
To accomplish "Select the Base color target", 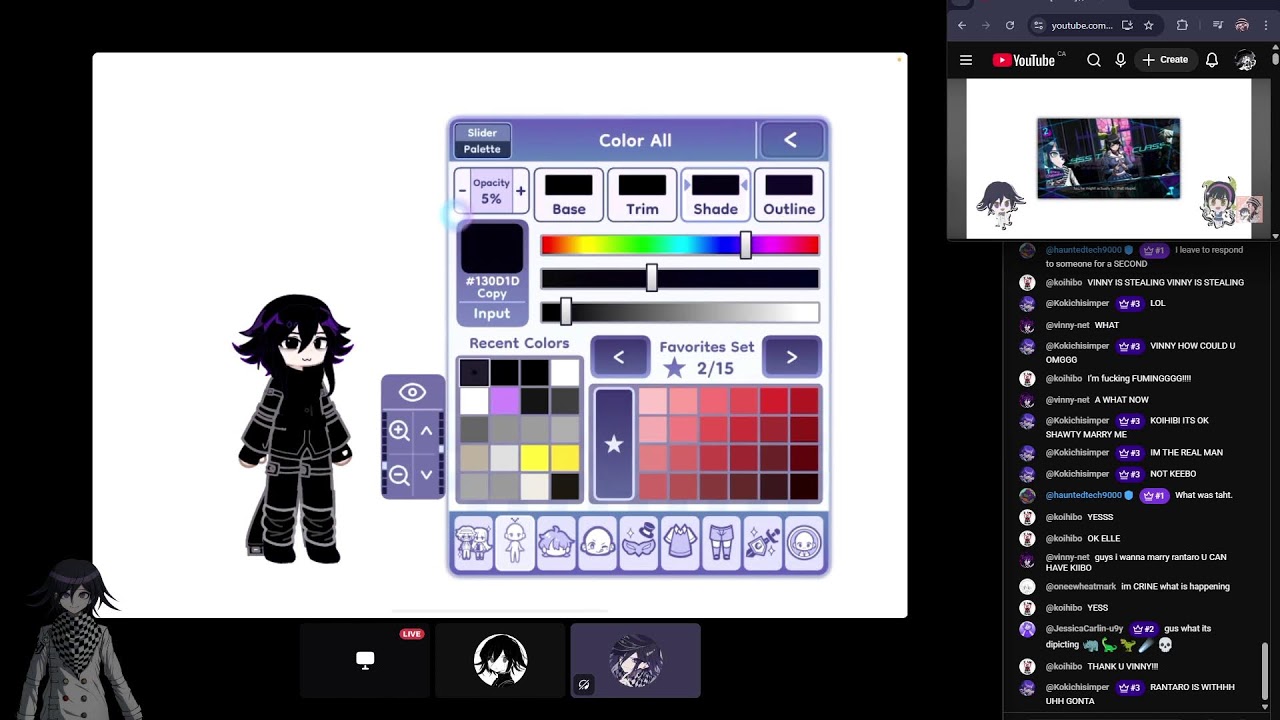I will tap(569, 194).
